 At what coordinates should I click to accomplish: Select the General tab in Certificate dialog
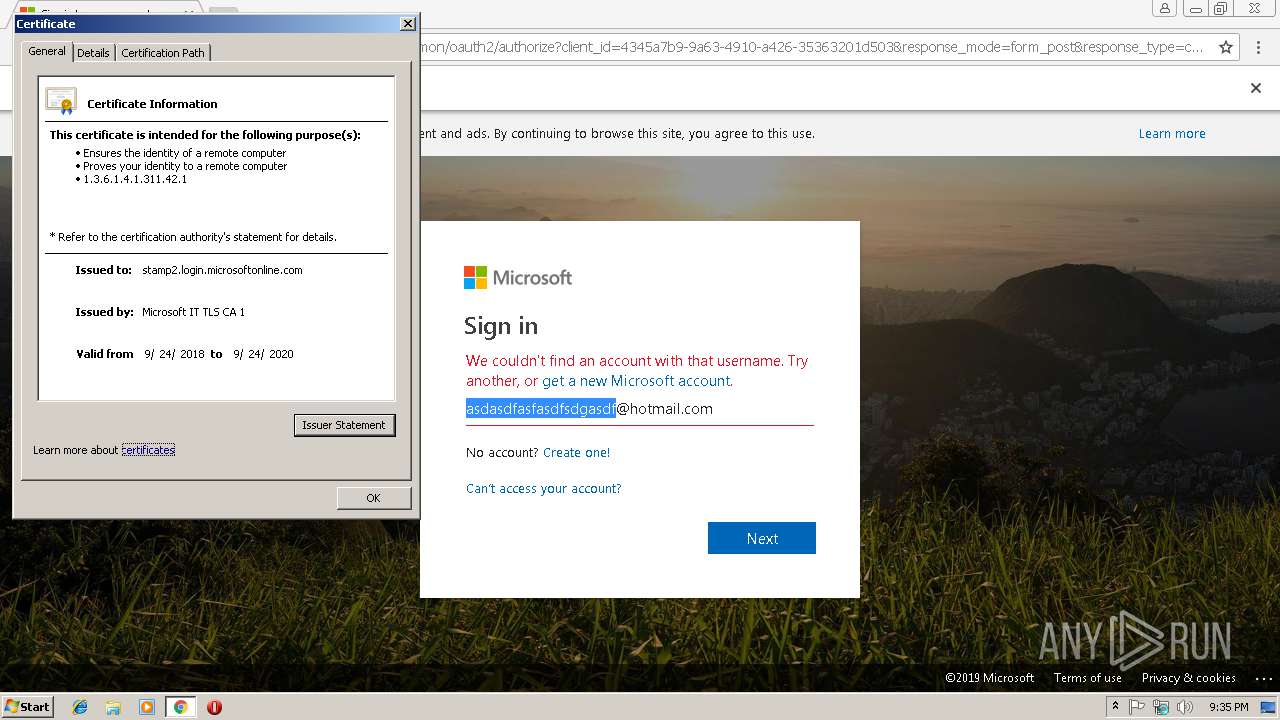point(47,51)
